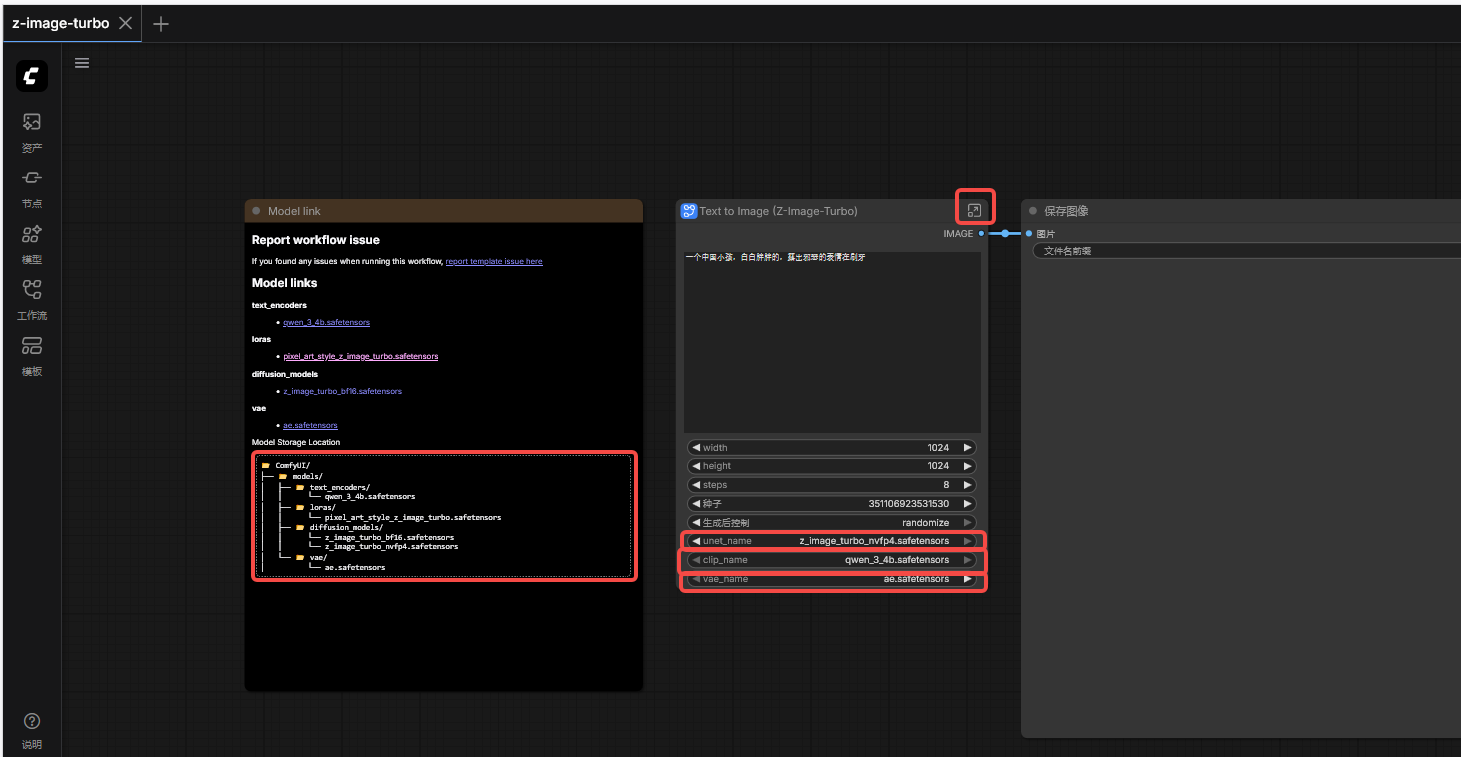Collapse the Model link node via its dot
The image size is (1461, 757).
[256, 211]
